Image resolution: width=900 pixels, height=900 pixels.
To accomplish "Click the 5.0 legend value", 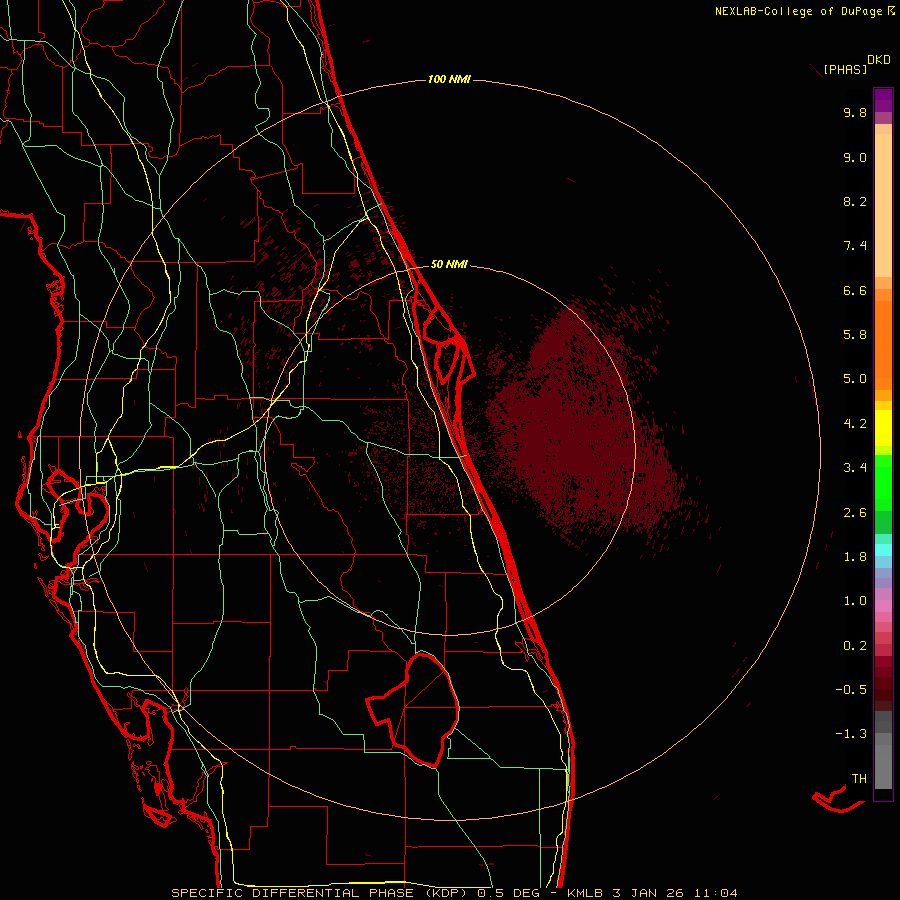I will [855, 379].
